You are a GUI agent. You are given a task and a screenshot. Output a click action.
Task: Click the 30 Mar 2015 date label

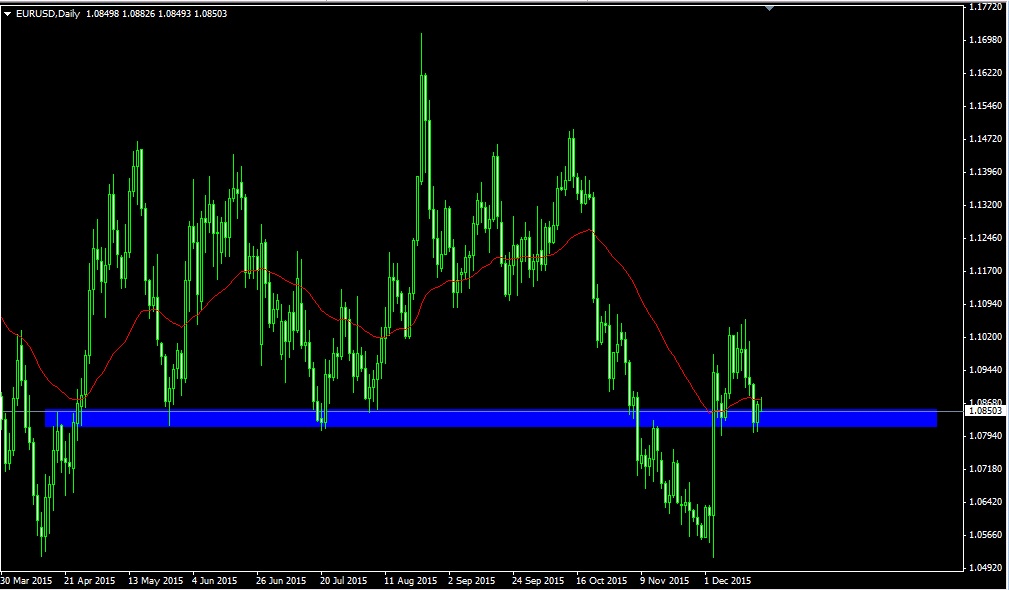[x=26, y=580]
